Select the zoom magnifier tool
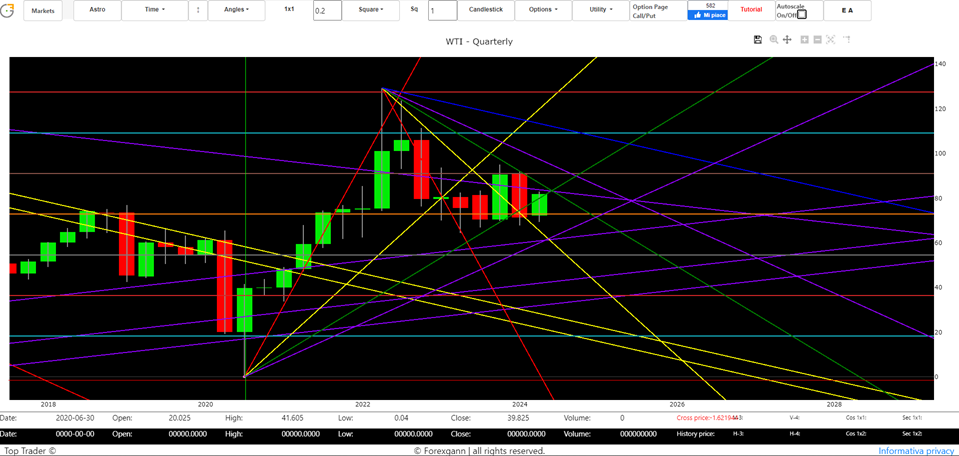The width and height of the screenshot is (959, 456). (x=773, y=39)
